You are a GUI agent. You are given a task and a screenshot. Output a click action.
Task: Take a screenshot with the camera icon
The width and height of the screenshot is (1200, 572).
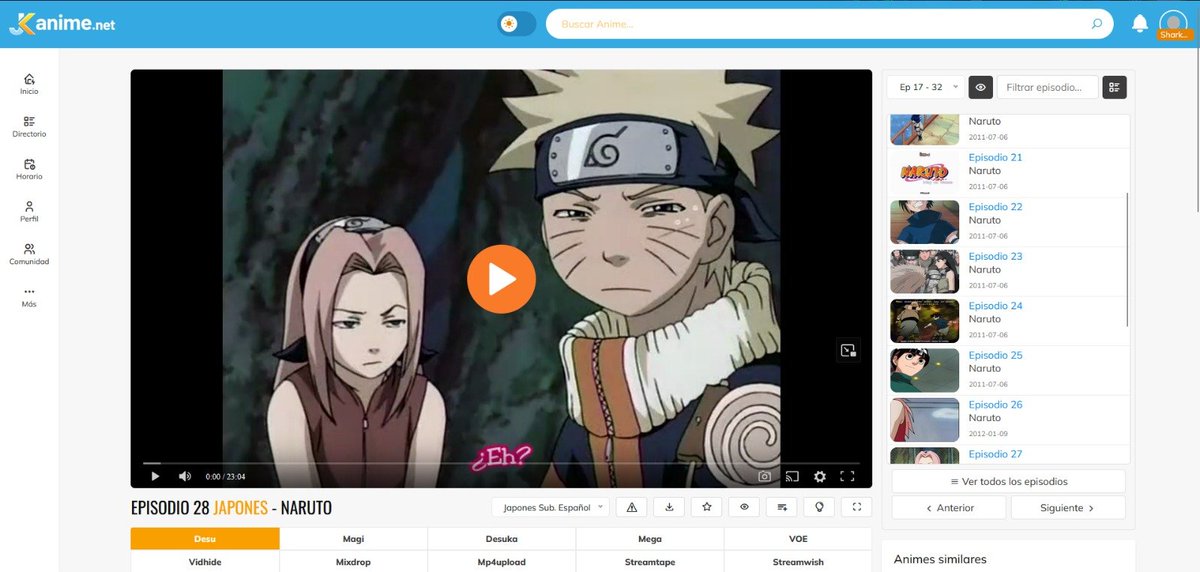tap(764, 477)
